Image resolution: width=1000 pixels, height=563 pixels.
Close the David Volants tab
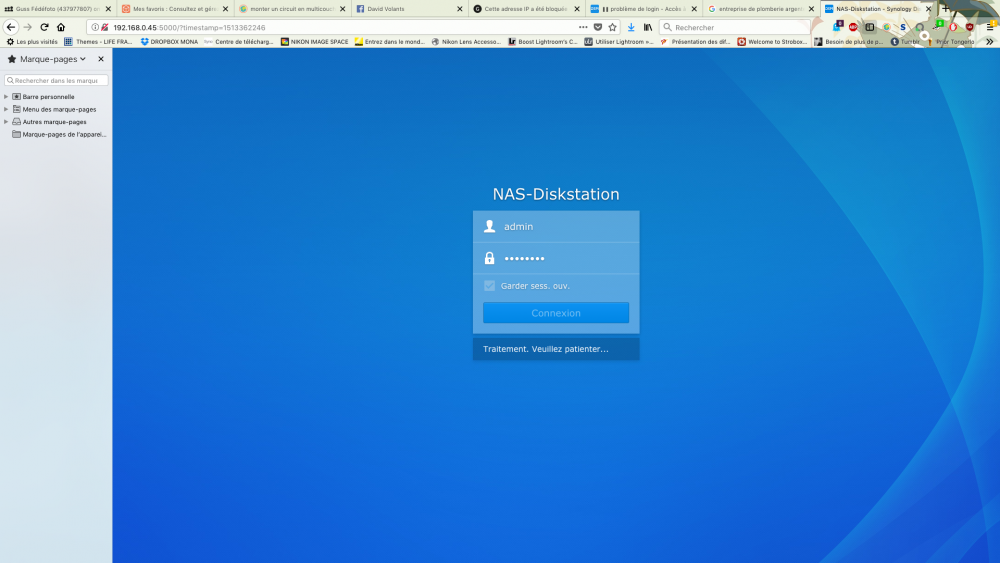(x=459, y=9)
